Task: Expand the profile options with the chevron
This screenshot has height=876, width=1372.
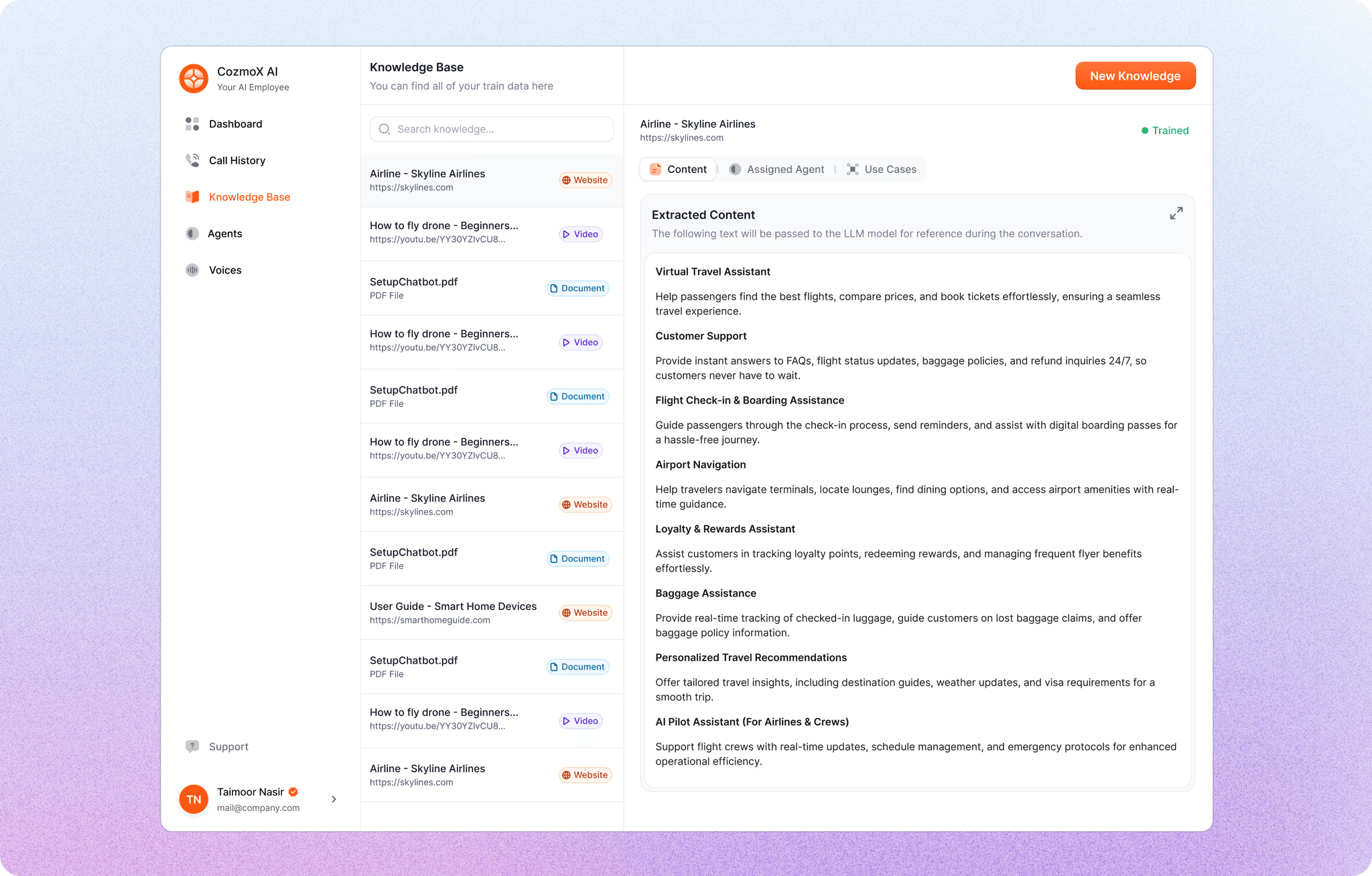Action: 334,799
